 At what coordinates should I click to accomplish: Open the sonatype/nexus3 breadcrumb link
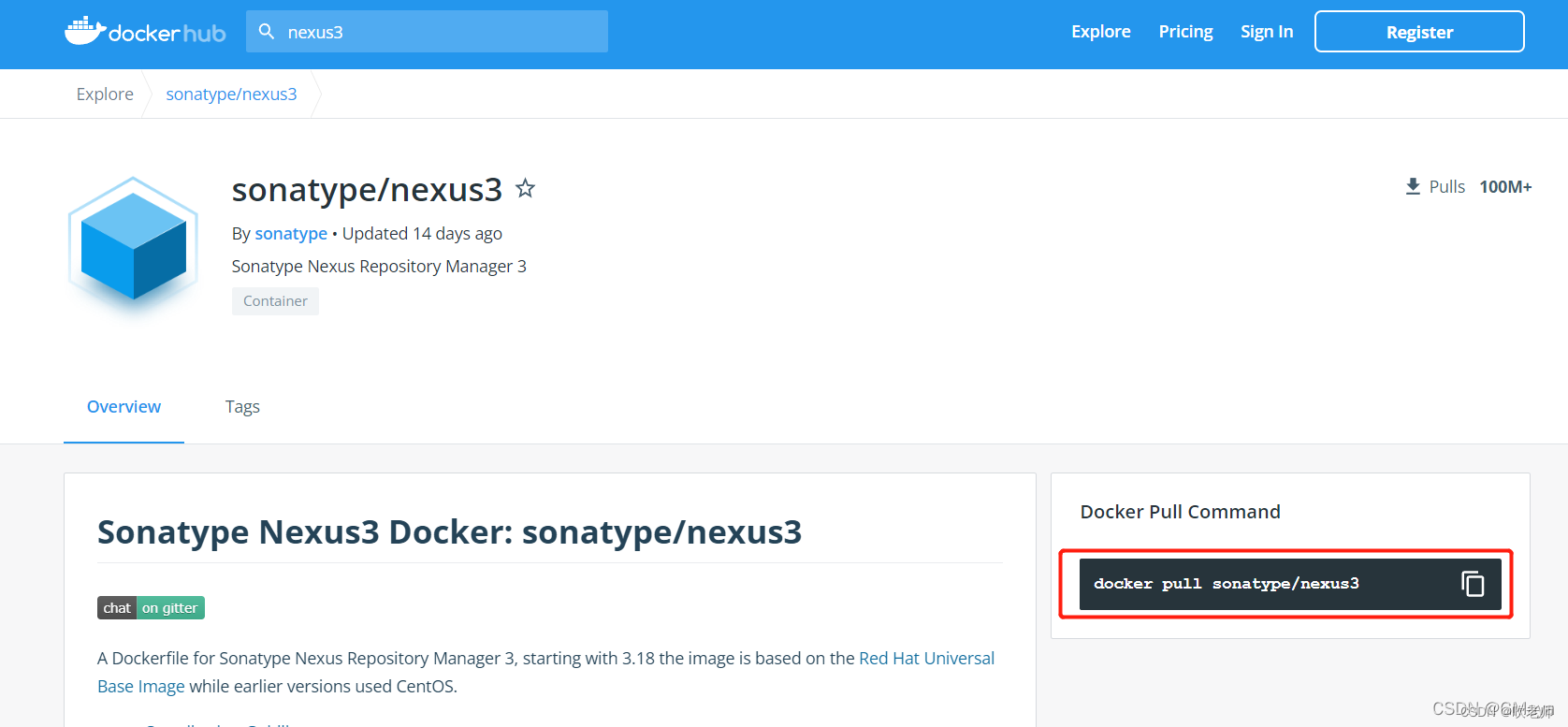coord(231,94)
